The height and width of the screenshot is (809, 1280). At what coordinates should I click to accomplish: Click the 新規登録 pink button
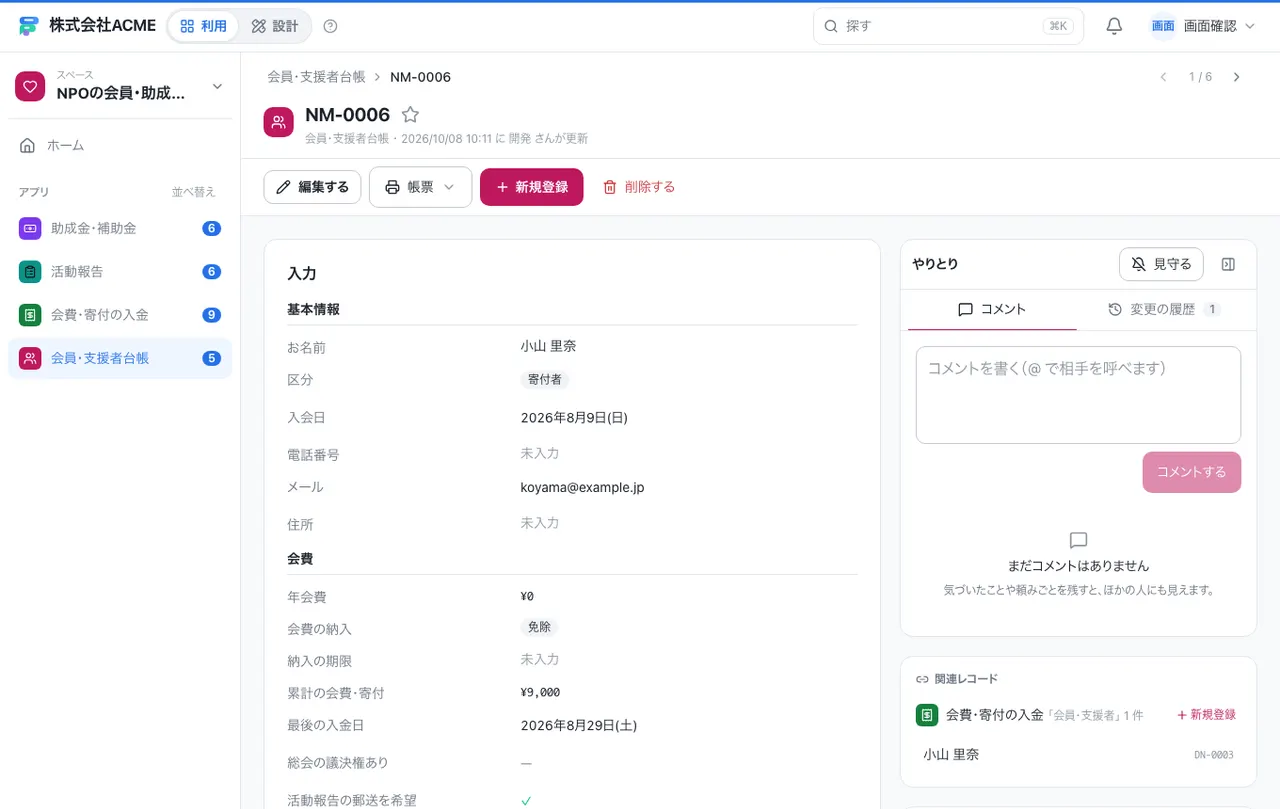pyautogui.click(x=532, y=187)
